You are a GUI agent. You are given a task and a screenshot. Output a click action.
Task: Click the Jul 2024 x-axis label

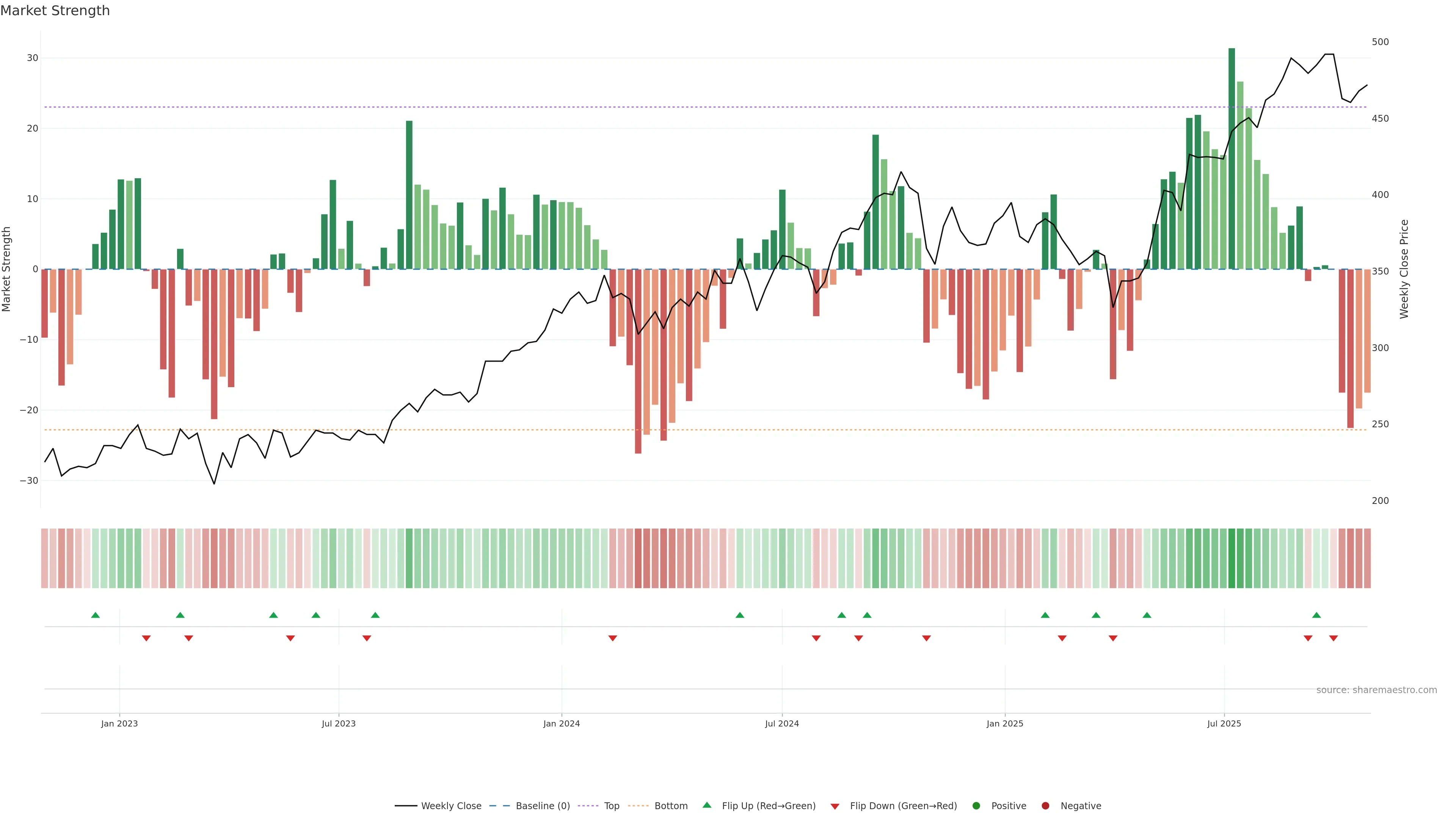tap(782, 723)
